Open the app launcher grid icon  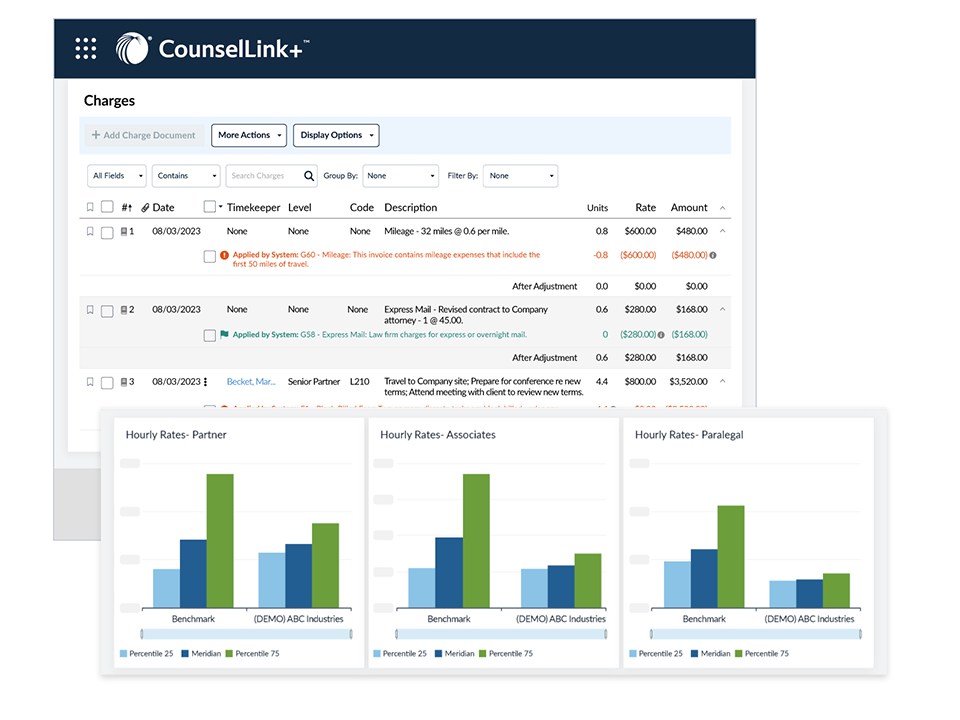(x=86, y=48)
